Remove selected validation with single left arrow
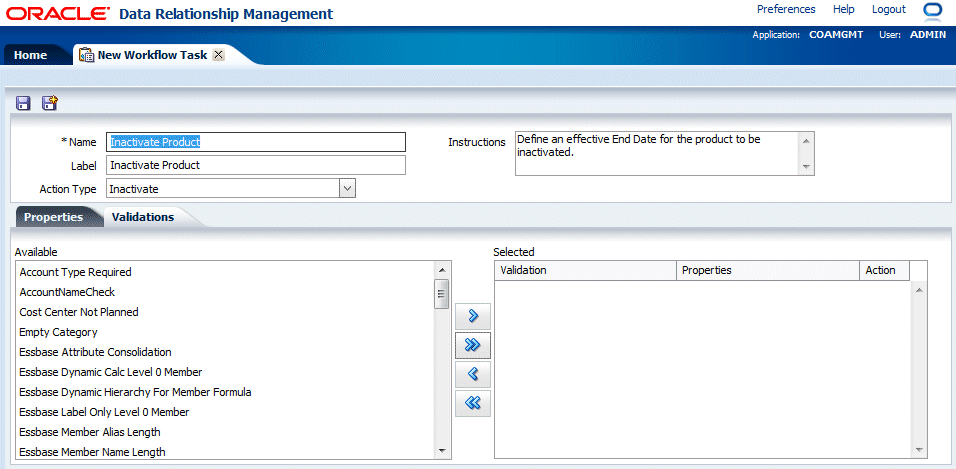This screenshot has height=469, width=956. pos(473,374)
